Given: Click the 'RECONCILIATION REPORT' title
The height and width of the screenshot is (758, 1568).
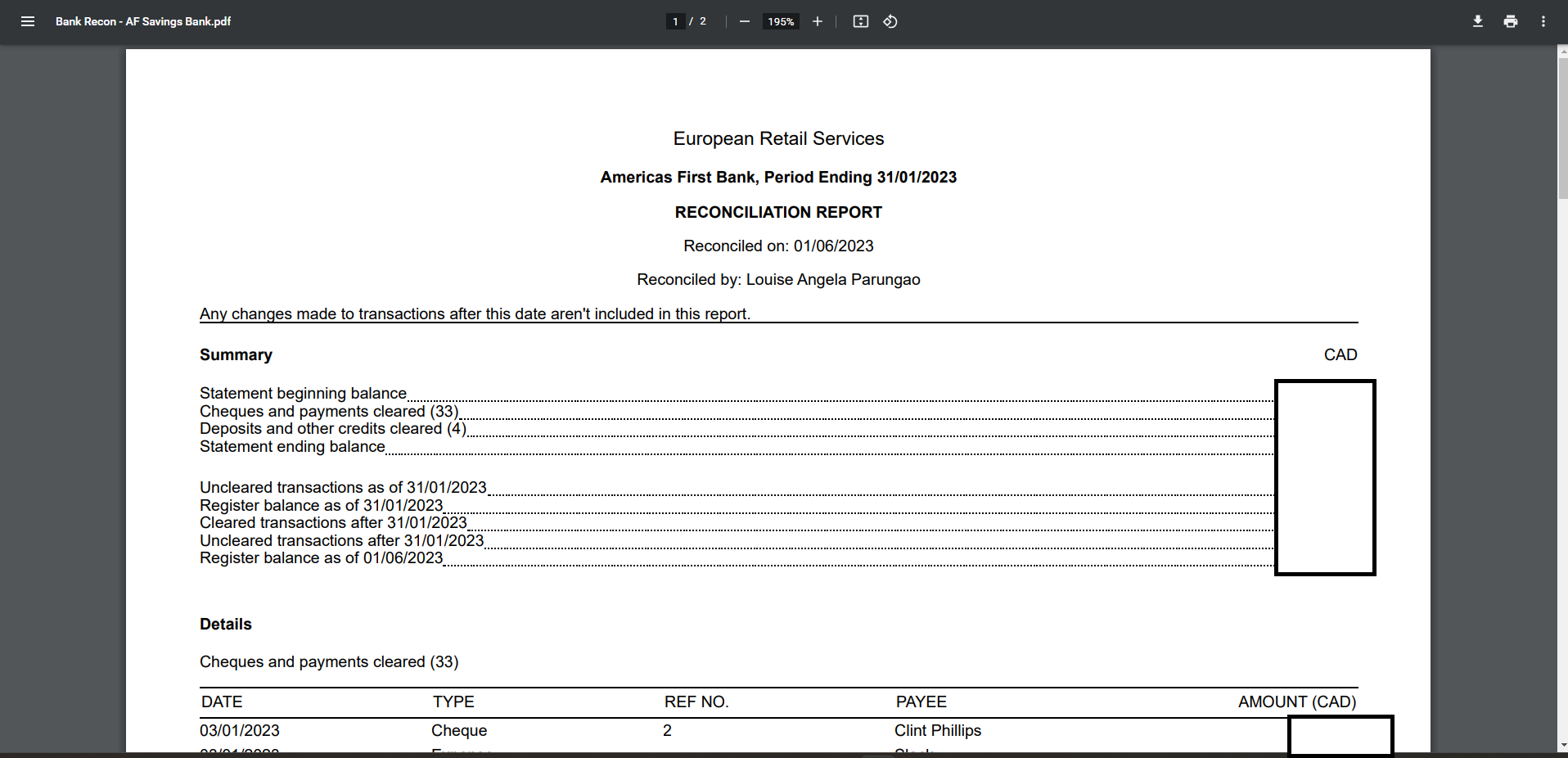Looking at the screenshot, I should (x=778, y=212).
